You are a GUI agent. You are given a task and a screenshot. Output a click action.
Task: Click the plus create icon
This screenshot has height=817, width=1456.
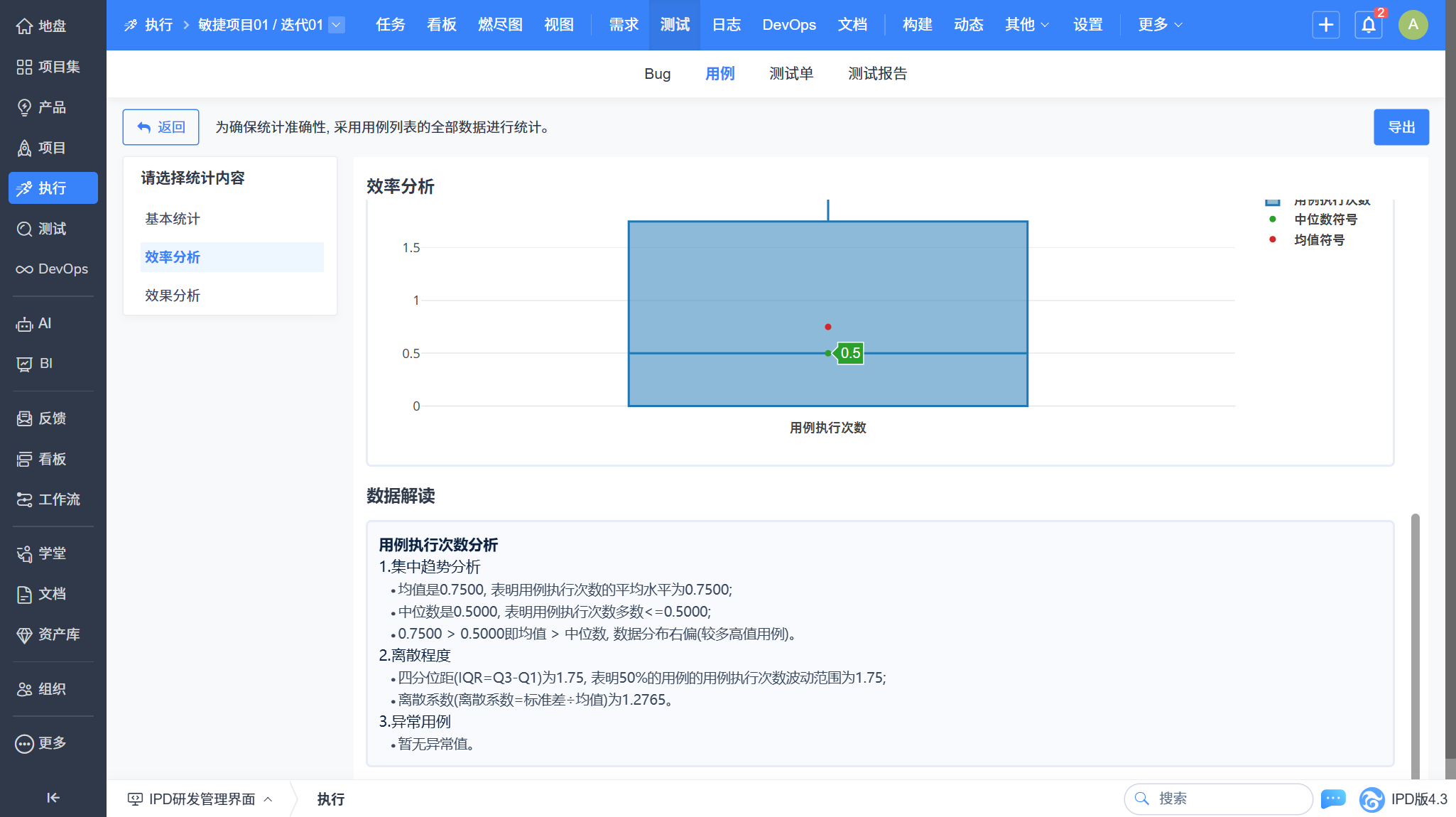pos(1325,26)
